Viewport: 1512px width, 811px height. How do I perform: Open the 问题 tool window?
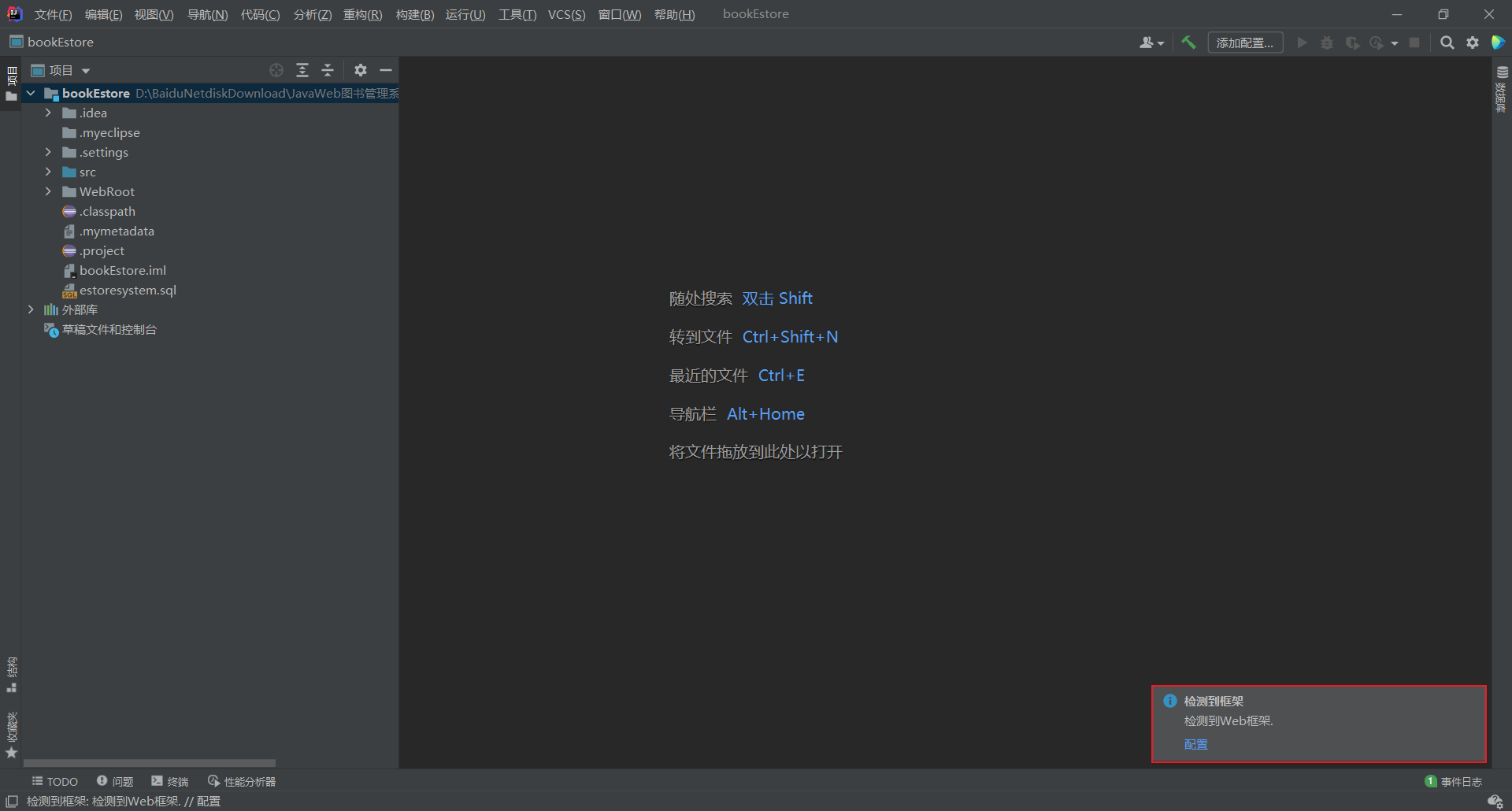point(115,781)
